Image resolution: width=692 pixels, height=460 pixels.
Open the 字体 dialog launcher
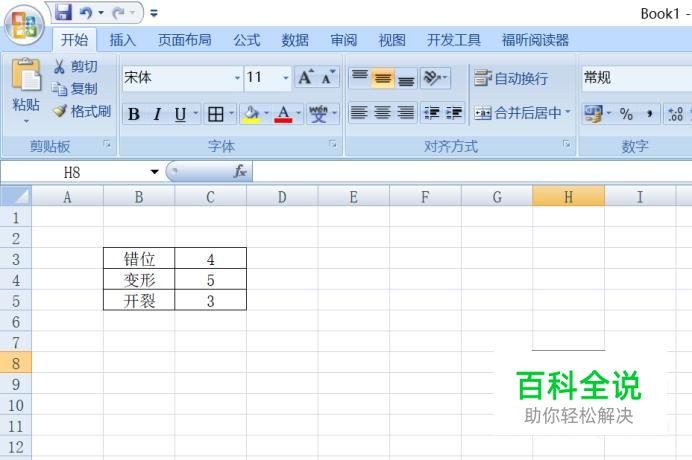tap(333, 144)
